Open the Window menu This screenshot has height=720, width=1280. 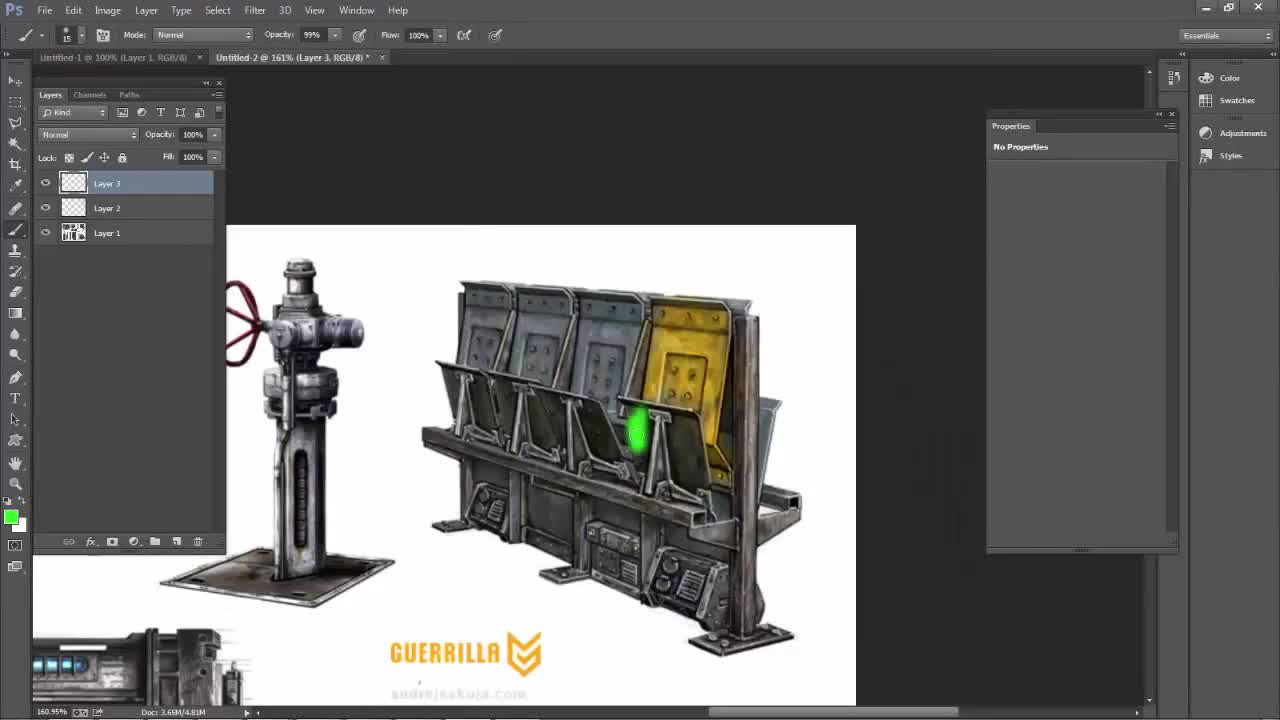coord(356,10)
